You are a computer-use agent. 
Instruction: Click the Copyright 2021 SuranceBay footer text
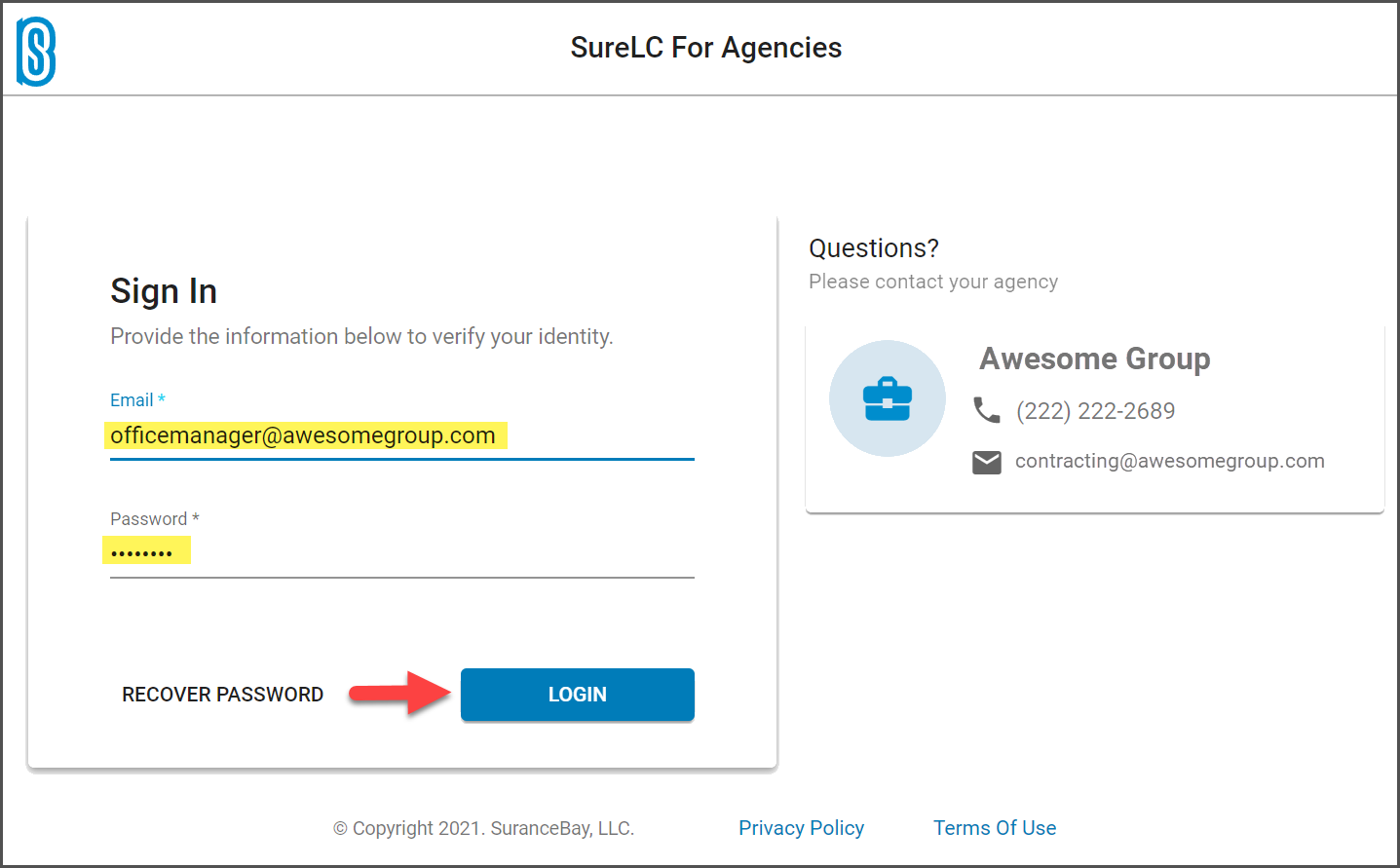(x=484, y=829)
